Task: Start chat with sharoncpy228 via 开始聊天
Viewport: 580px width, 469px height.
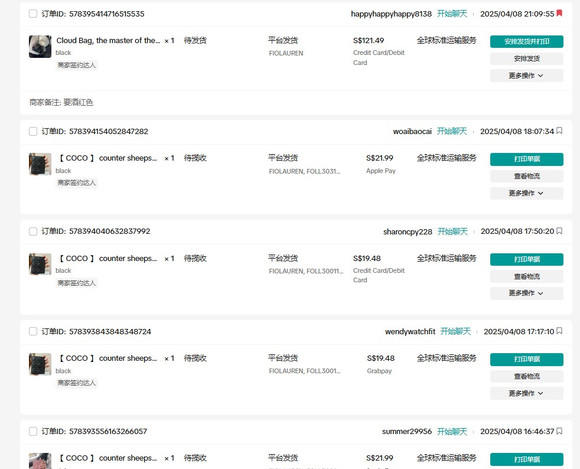Action: pyautogui.click(x=452, y=232)
